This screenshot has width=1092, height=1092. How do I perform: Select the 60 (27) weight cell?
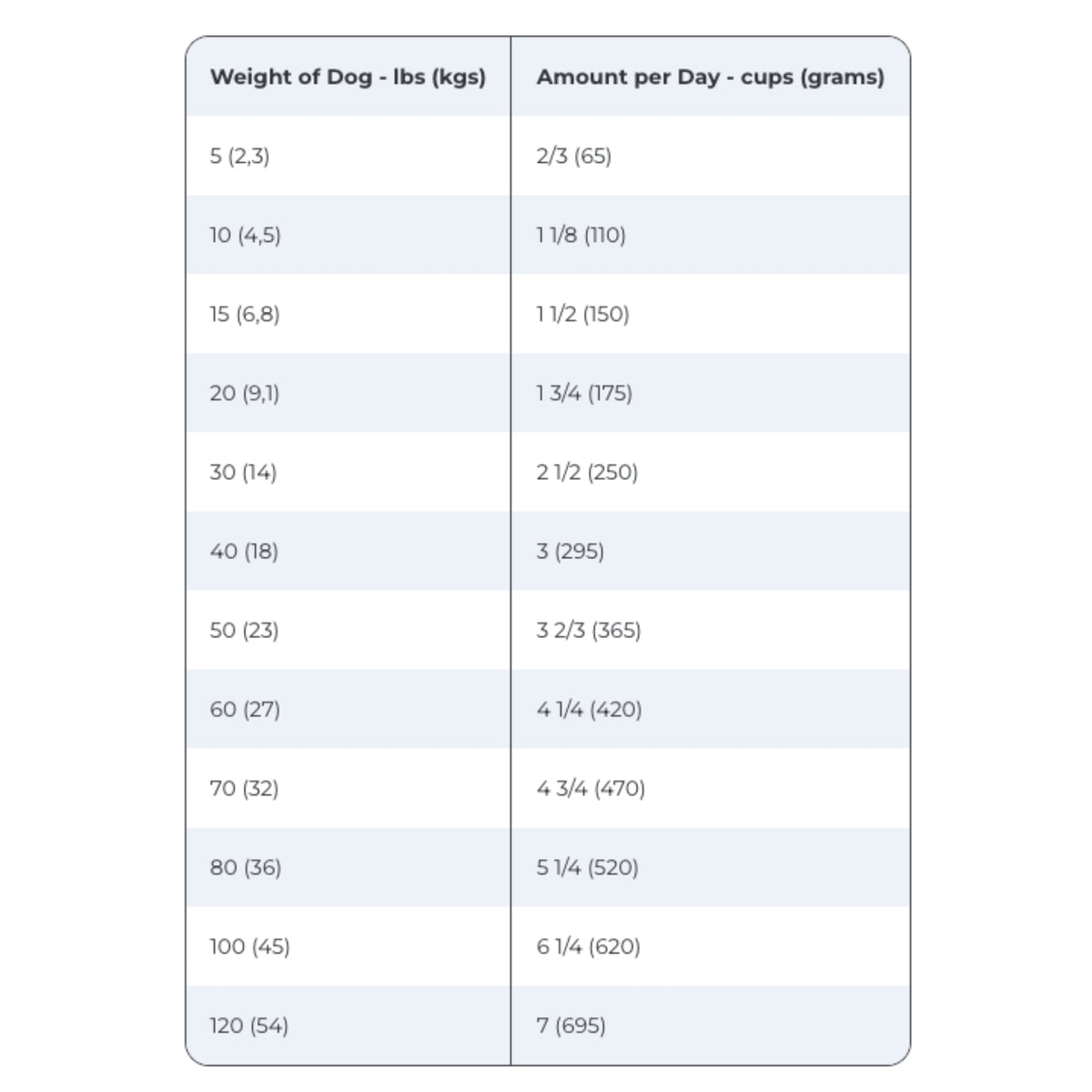245,710
